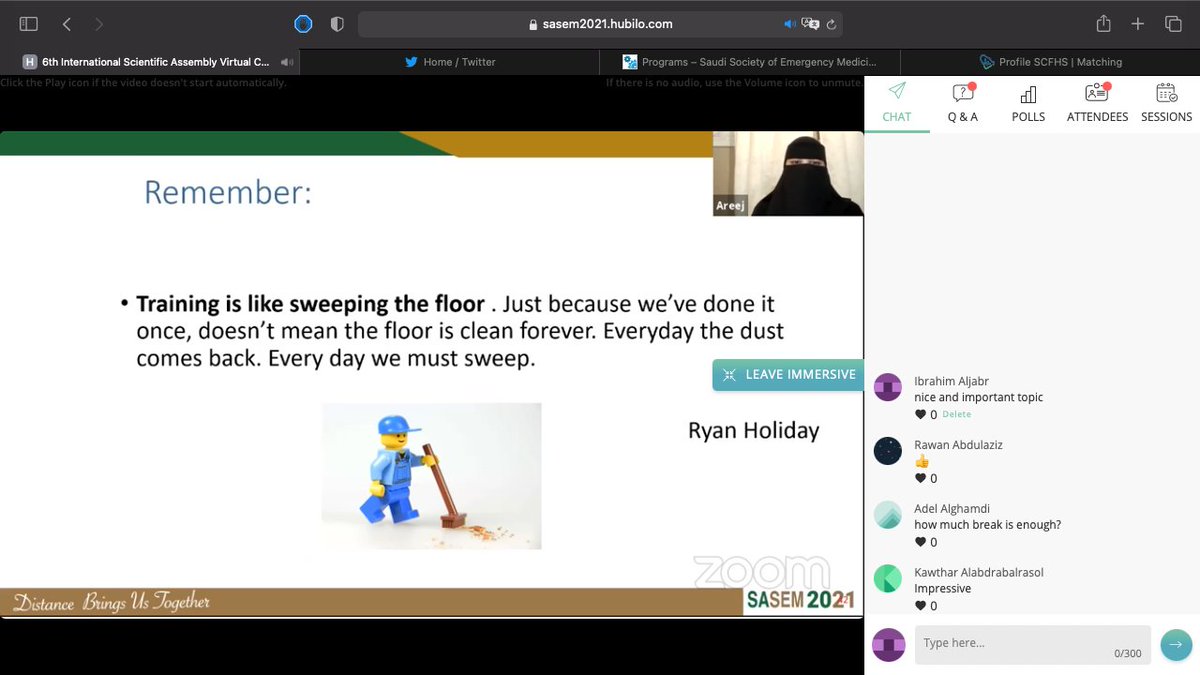The width and height of the screenshot is (1200, 675).
Task: Open the Polls panel
Action: click(x=1028, y=103)
